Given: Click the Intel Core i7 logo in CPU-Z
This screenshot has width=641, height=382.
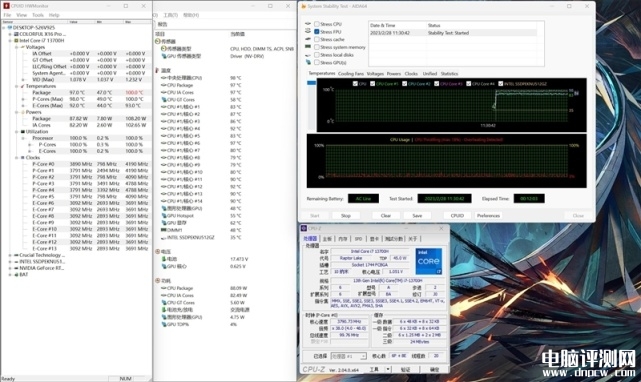Looking at the screenshot, I should pos(428,261).
